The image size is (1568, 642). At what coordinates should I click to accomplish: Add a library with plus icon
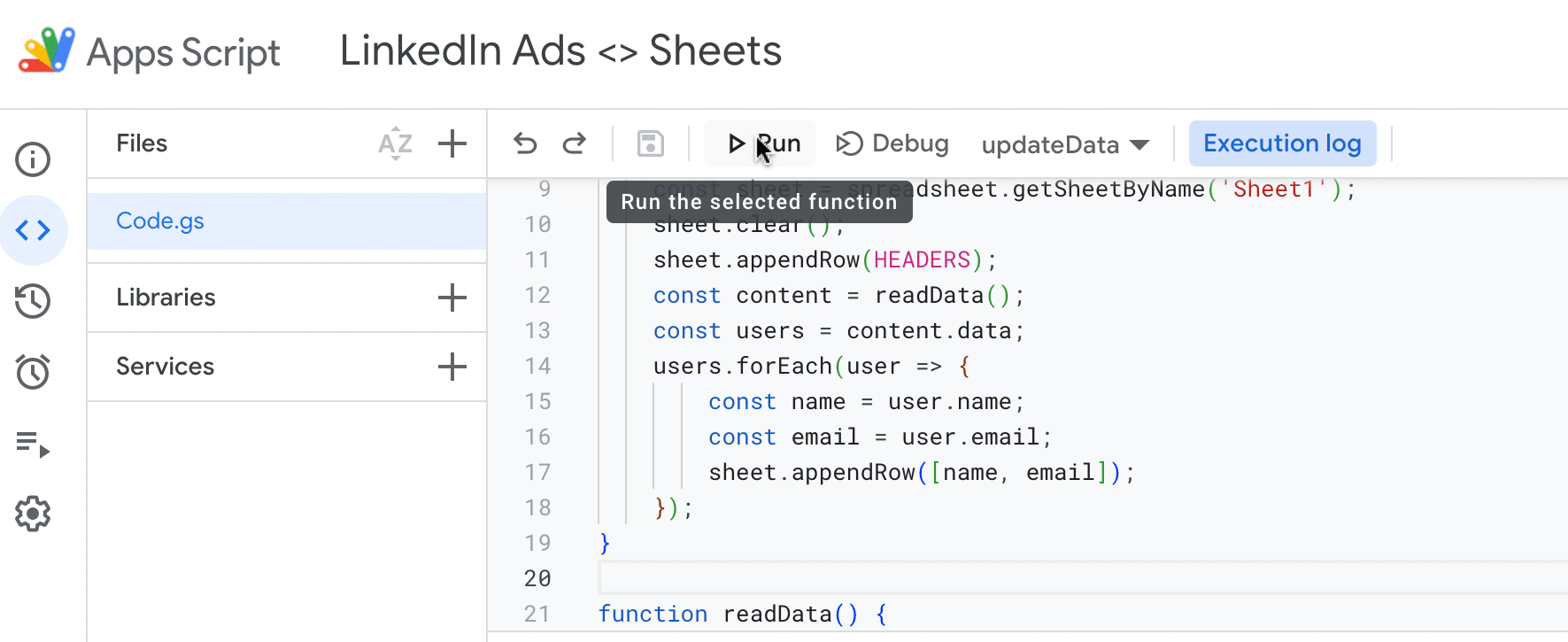[452, 298]
